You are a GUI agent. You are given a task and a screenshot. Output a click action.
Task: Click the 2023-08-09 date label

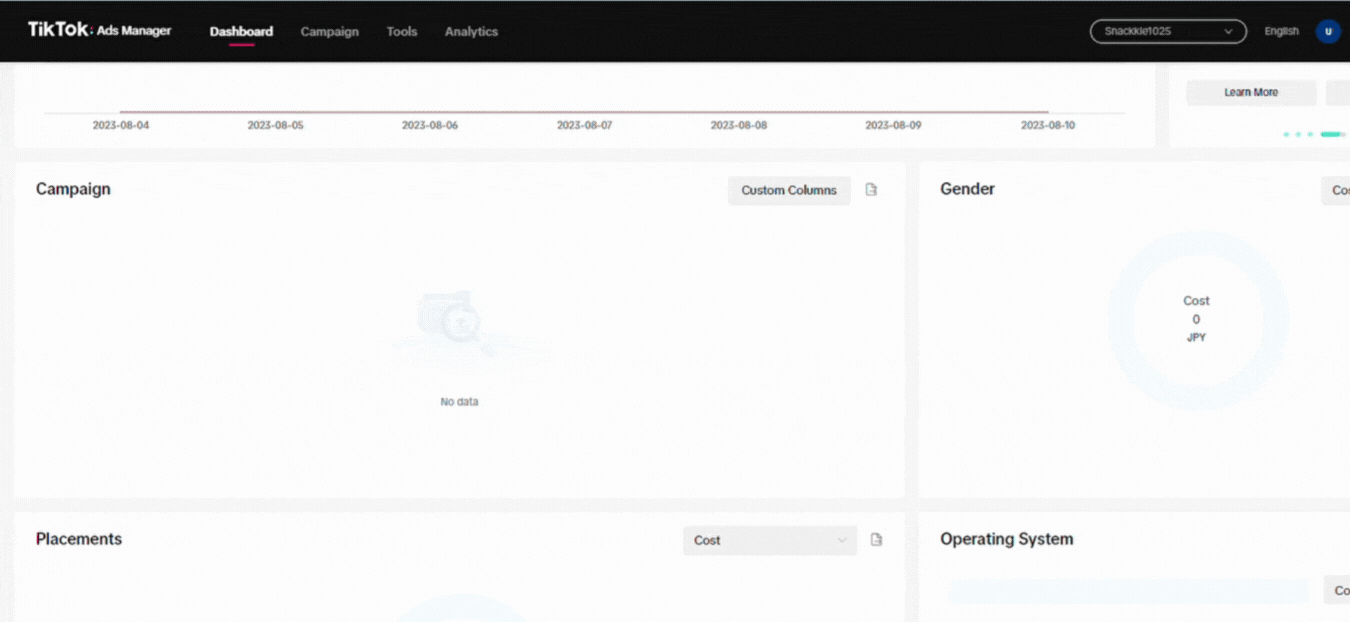tap(893, 125)
